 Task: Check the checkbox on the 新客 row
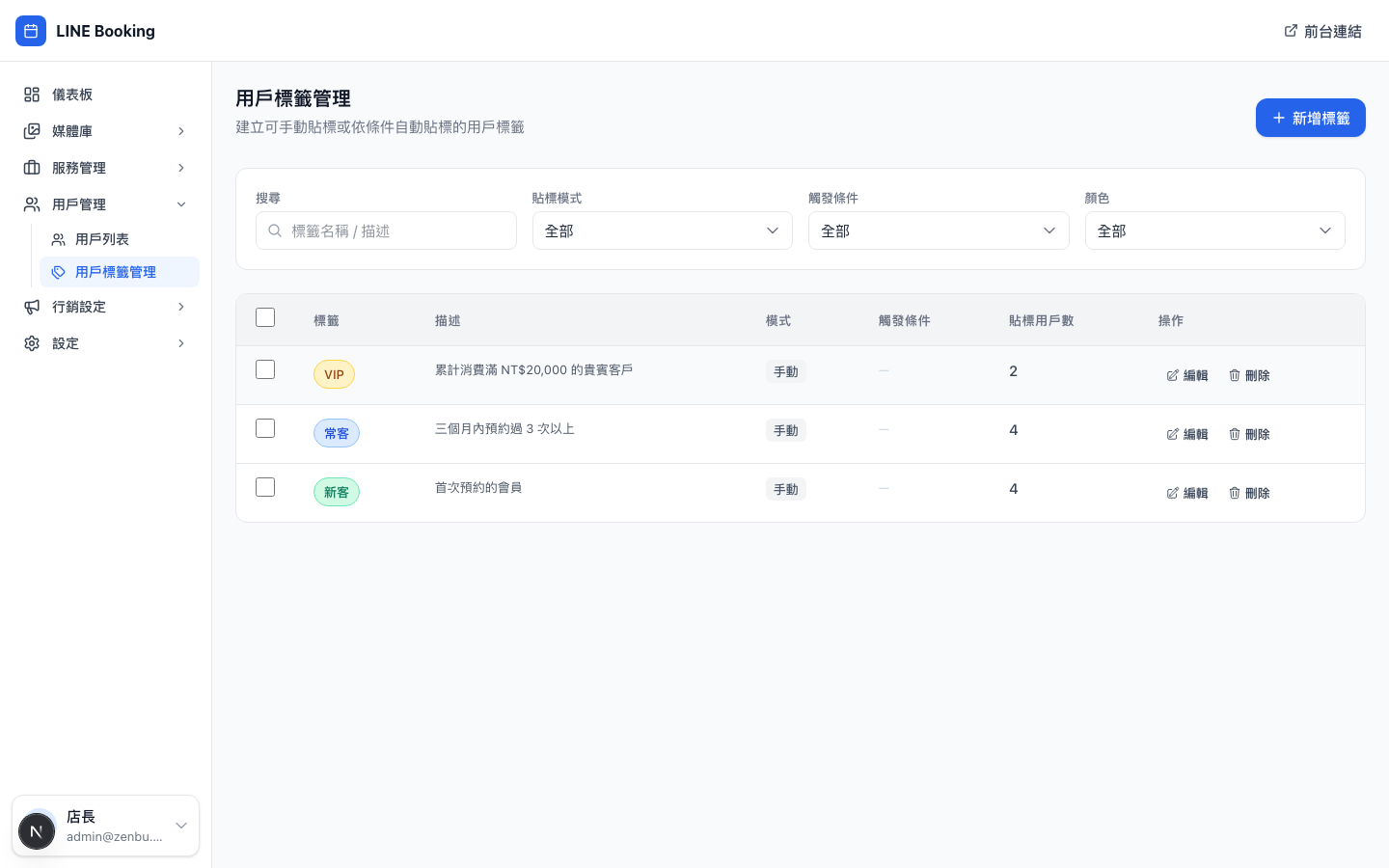[x=265, y=487]
